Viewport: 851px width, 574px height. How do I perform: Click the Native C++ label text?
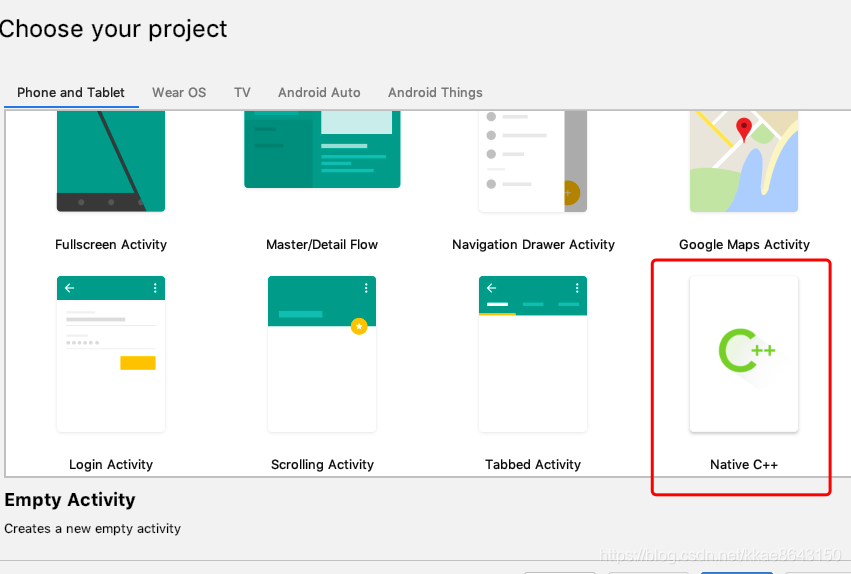(x=744, y=464)
